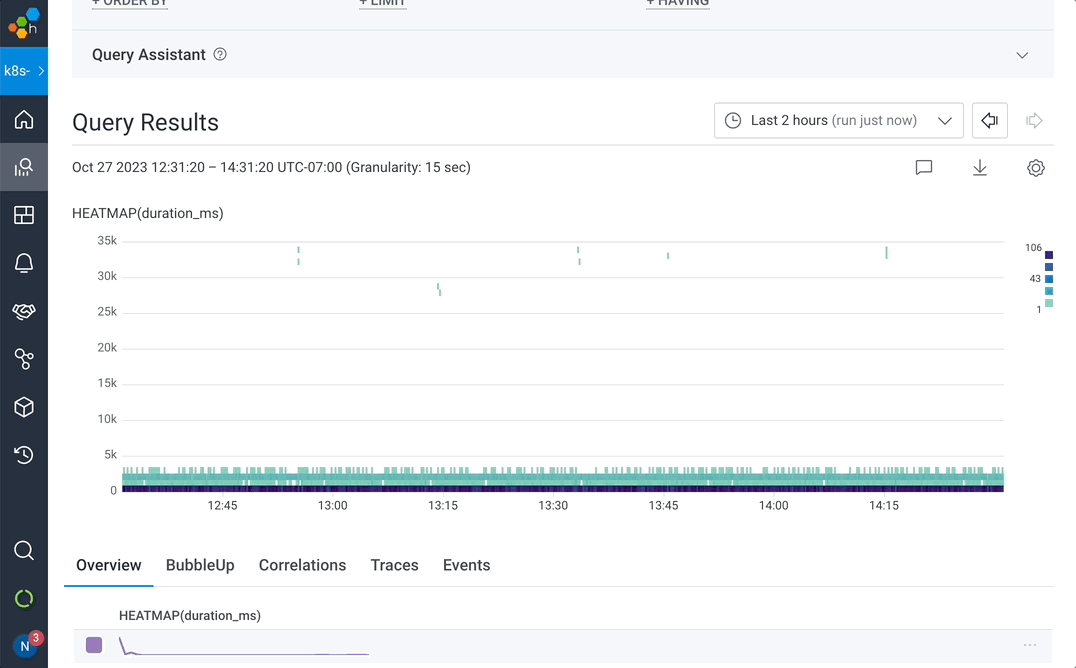Open the Boards grid icon
1076x668 pixels.
[24, 215]
